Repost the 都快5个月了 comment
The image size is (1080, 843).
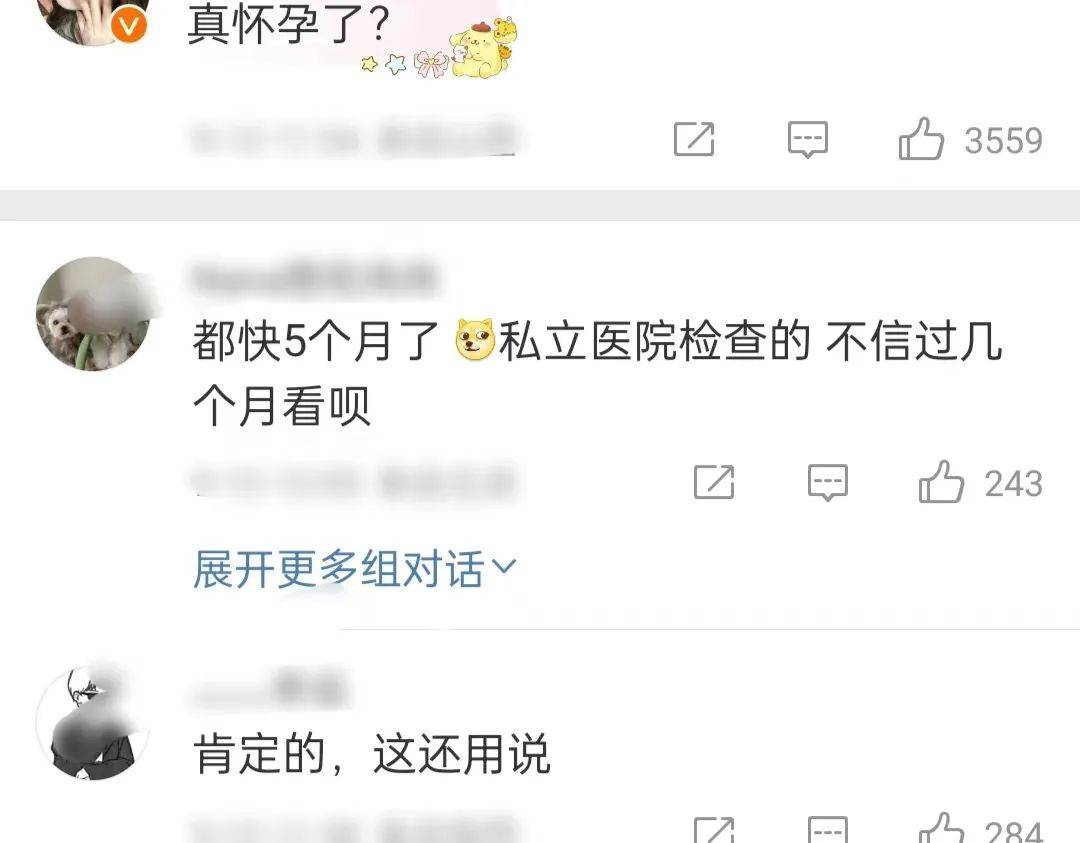point(714,481)
